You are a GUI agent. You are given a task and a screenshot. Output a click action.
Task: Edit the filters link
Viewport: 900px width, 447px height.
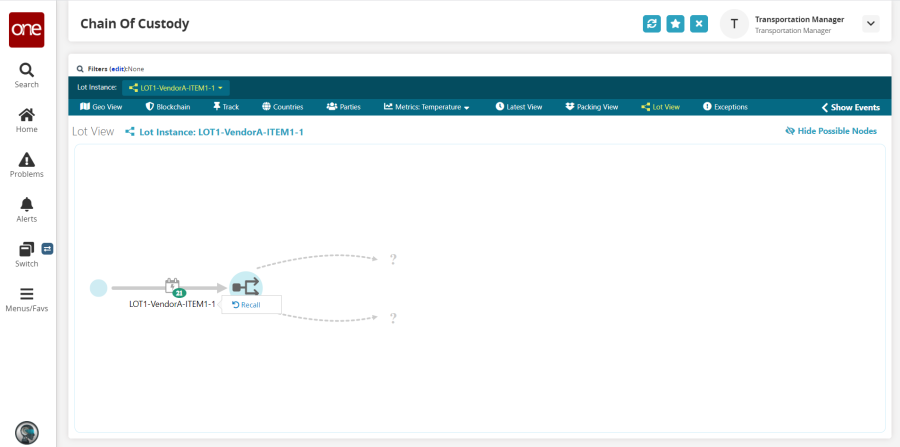[x=117, y=69]
